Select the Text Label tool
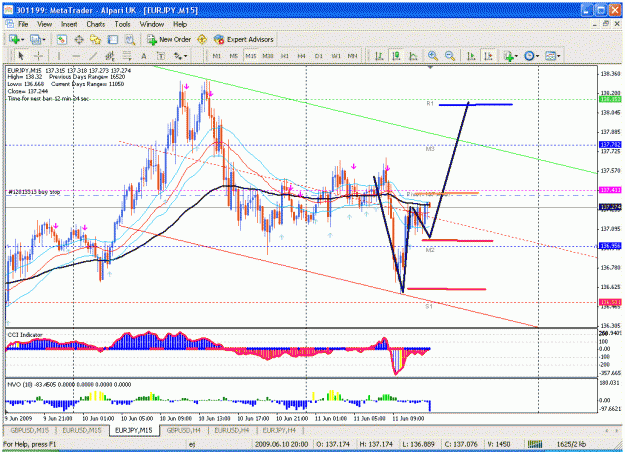 161,56
